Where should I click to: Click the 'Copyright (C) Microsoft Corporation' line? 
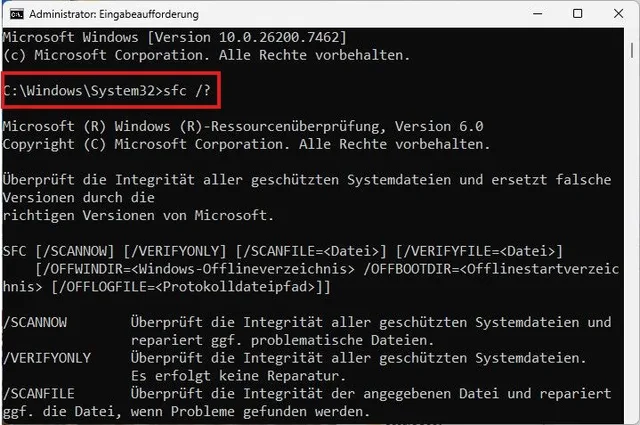246,144
